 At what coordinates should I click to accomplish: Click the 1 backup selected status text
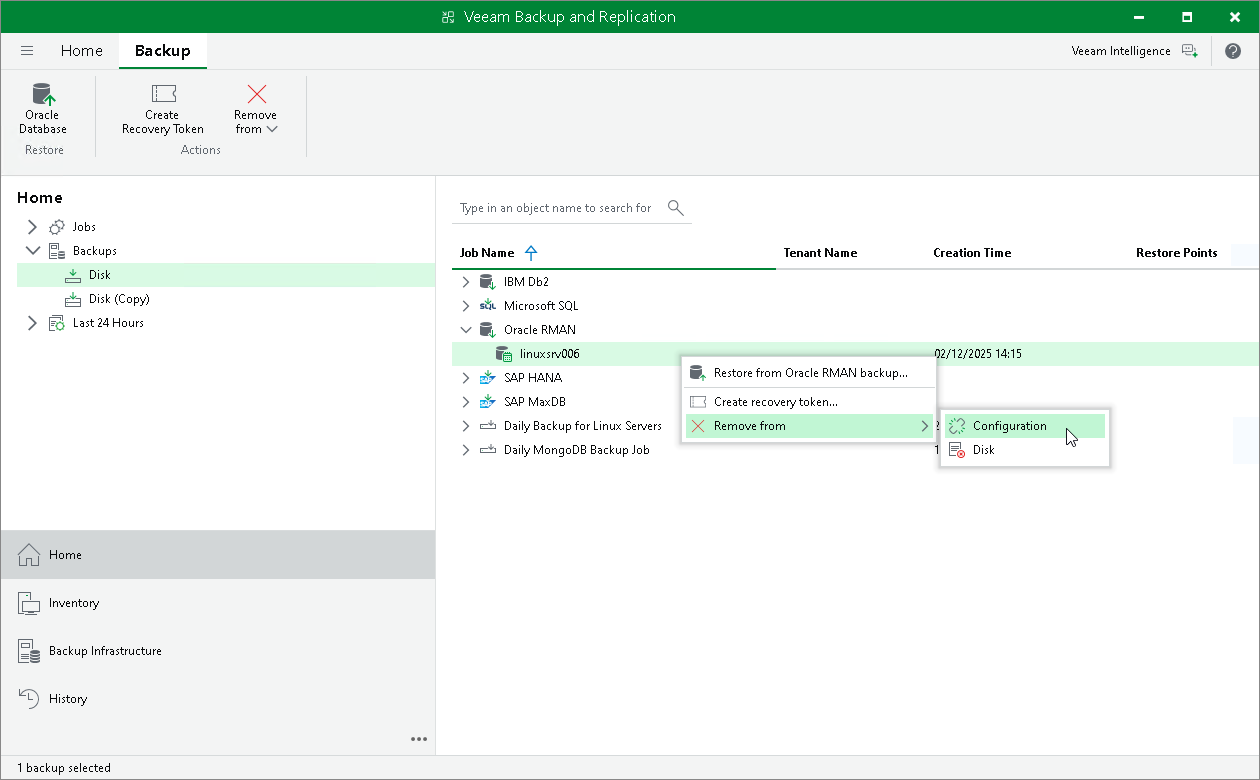pos(64,768)
